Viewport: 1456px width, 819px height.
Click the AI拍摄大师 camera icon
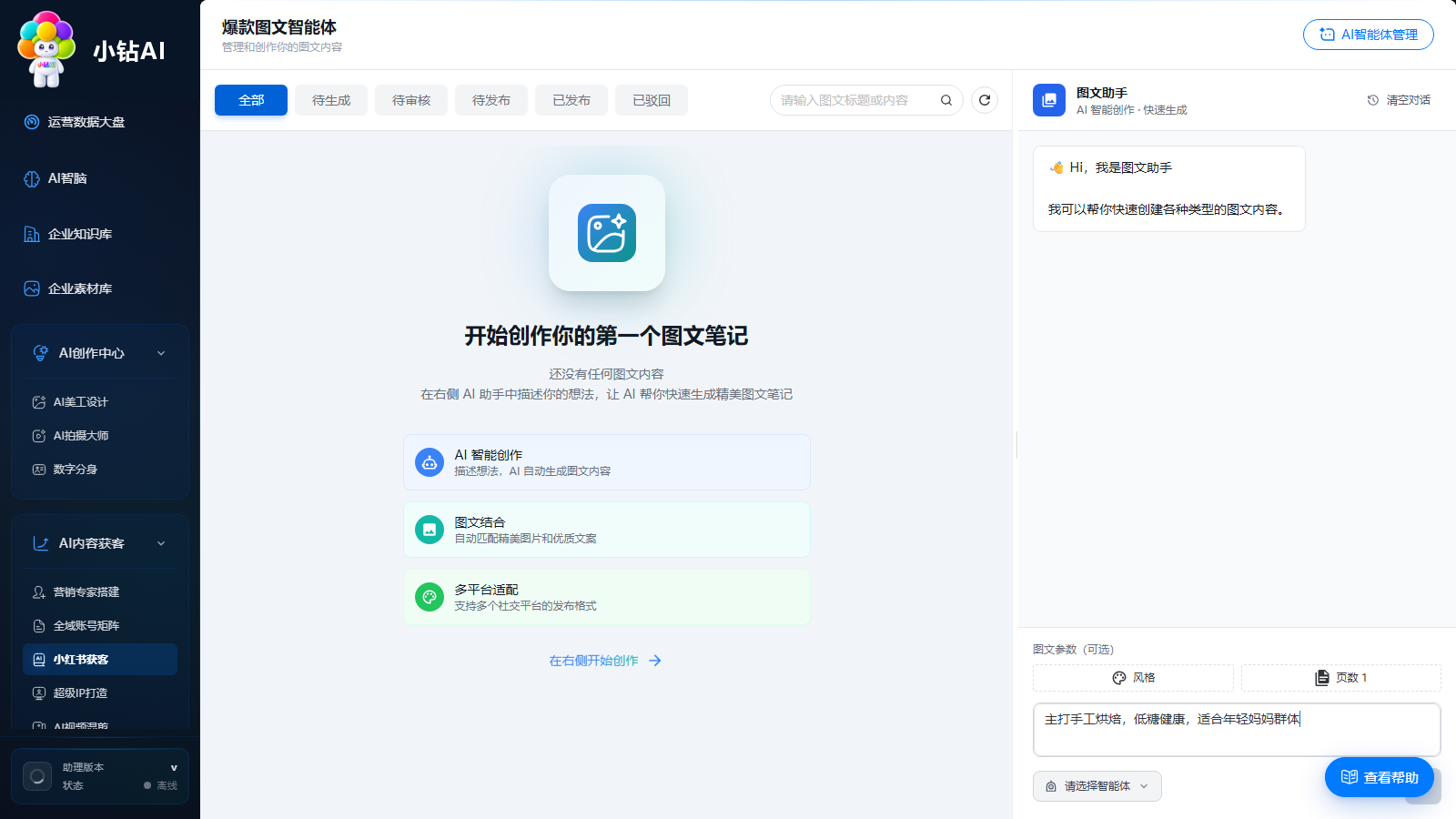coord(39,436)
